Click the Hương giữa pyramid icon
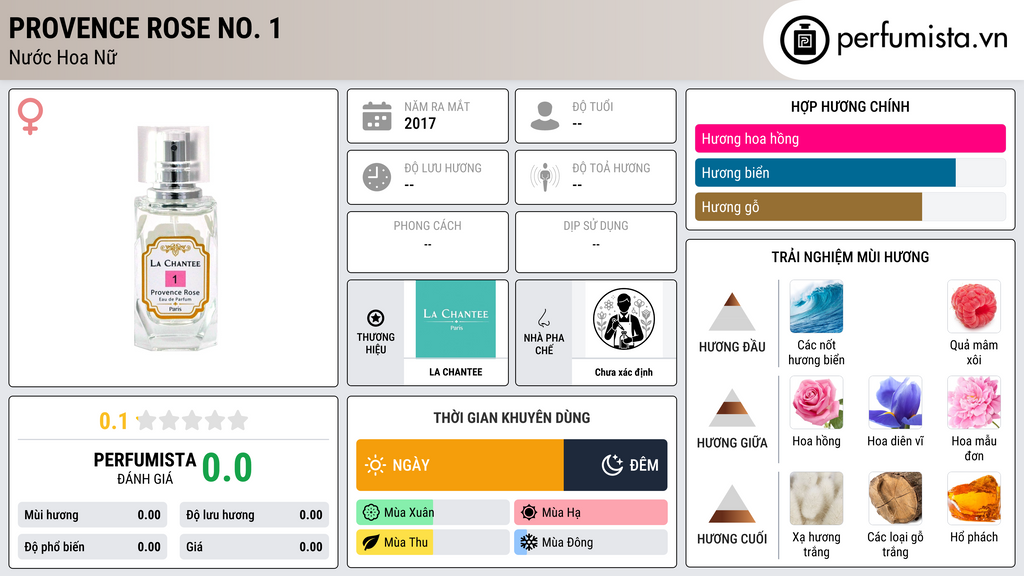Viewport: 1024px width, 576px height. [732, 408]
